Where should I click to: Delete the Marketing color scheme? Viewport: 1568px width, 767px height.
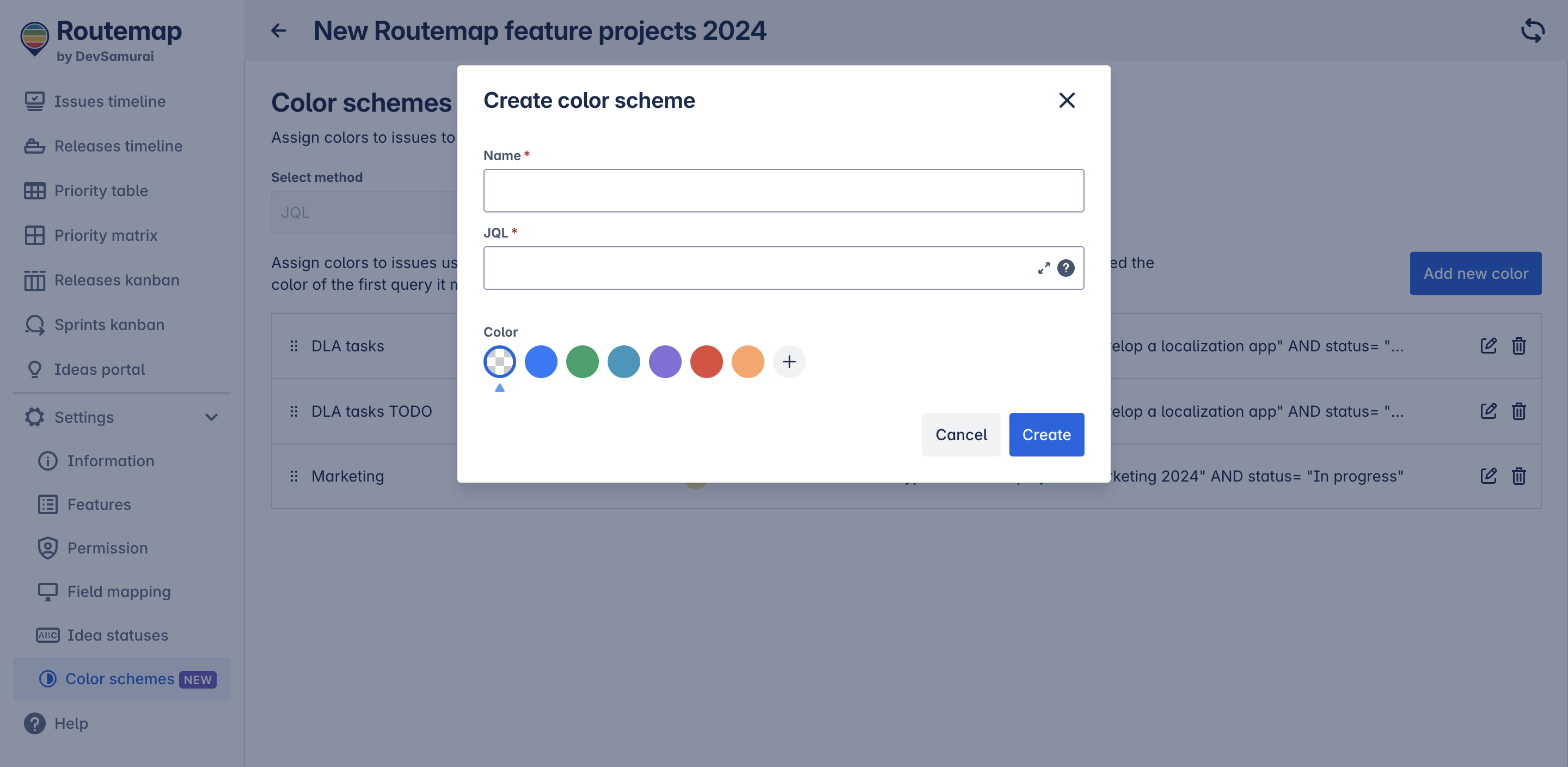(1518, 477)
